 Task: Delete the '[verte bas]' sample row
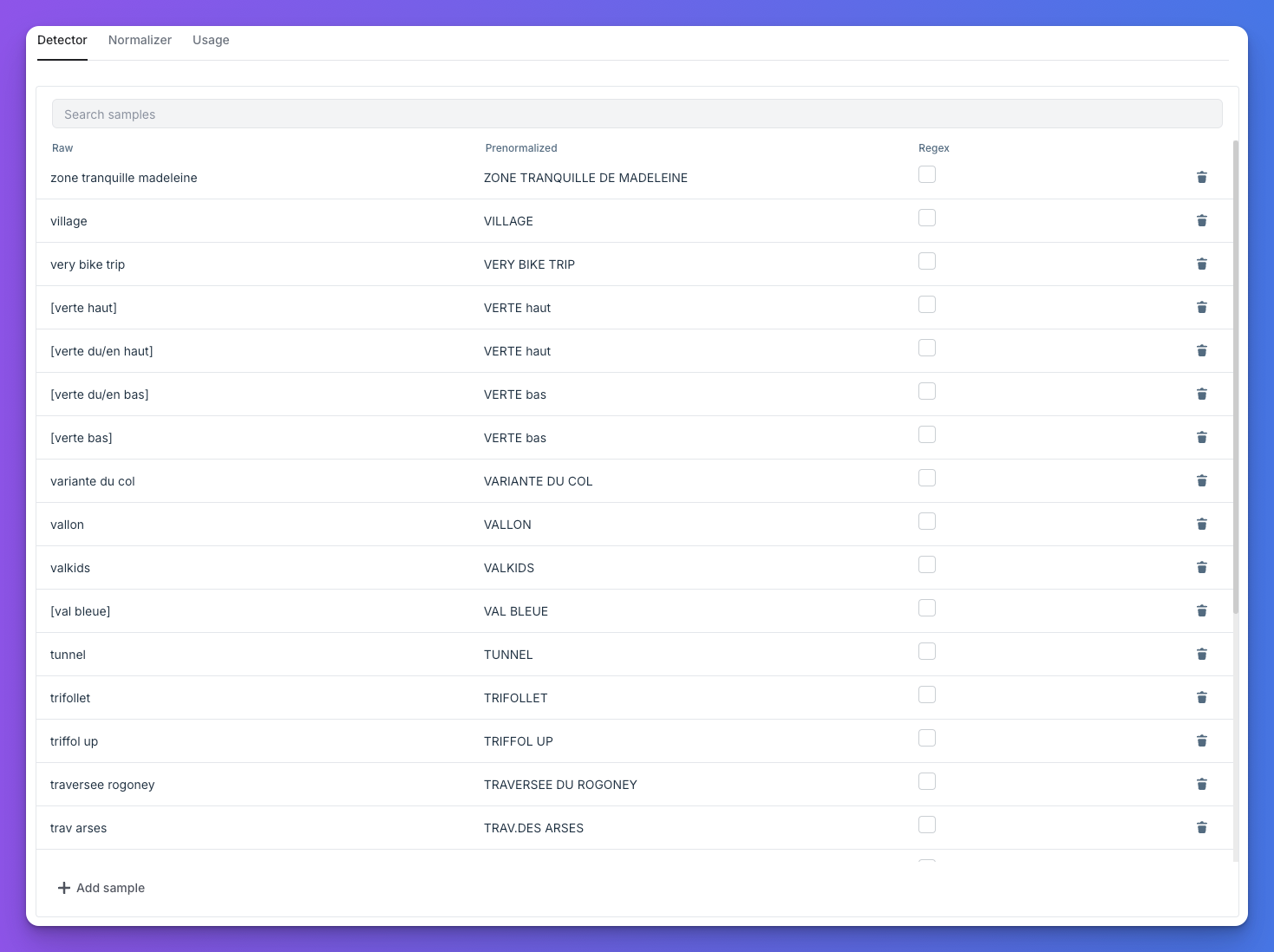[x=1202, y=437]
